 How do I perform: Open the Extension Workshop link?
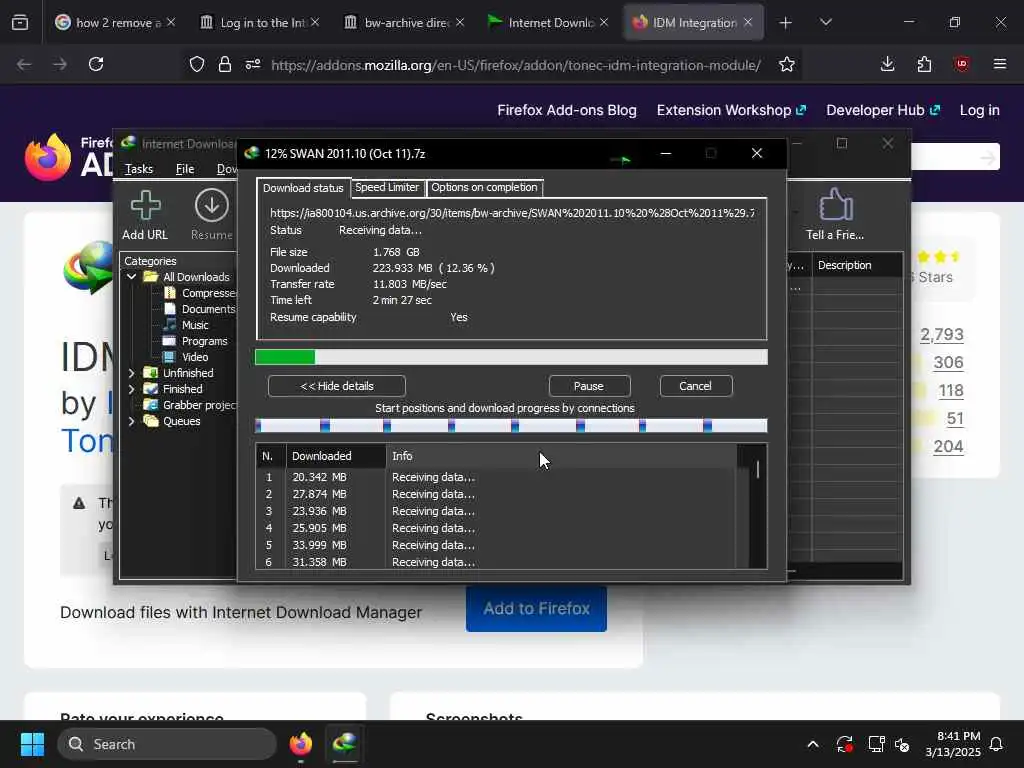coord(731,110)
